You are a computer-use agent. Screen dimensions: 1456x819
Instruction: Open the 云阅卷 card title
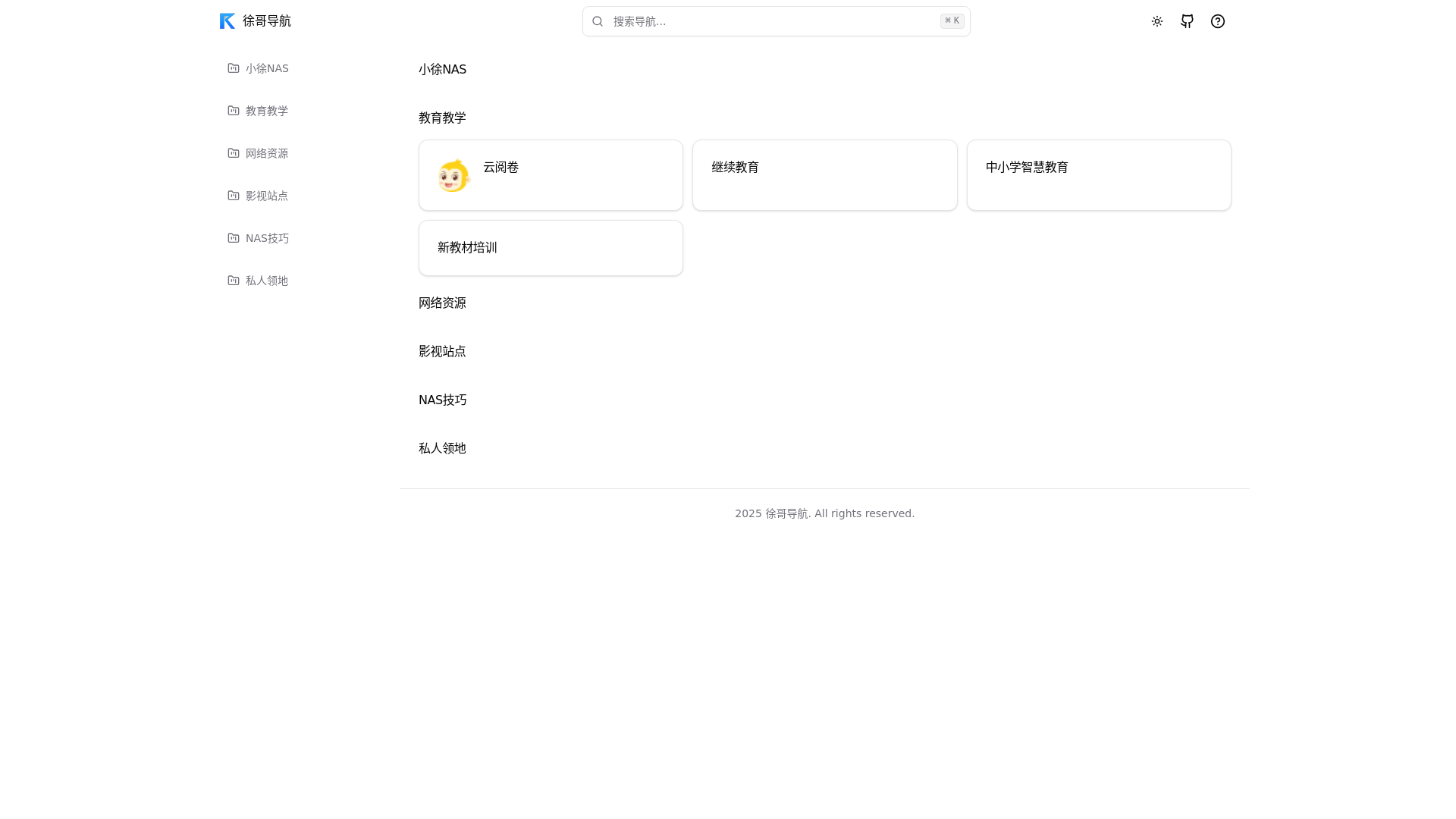pyautogui.click(x=500, y=167)
